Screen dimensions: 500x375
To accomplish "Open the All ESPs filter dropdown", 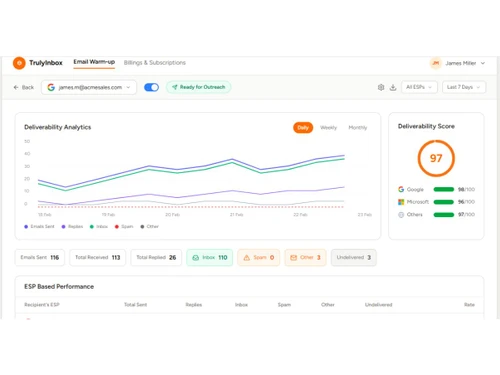I will (x=419, y=87).
